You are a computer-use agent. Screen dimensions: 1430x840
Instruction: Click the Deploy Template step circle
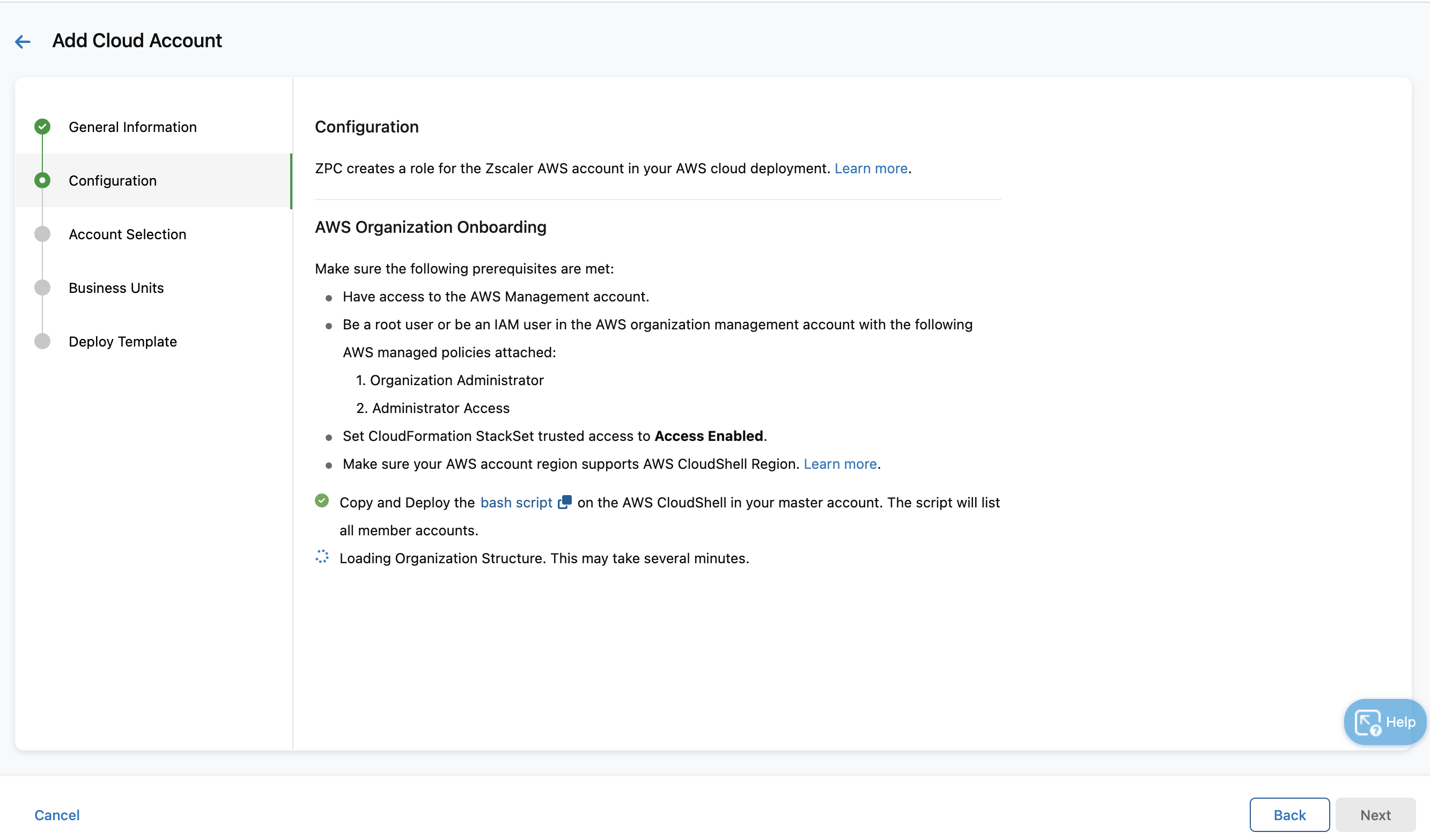(x=42, y=341)
